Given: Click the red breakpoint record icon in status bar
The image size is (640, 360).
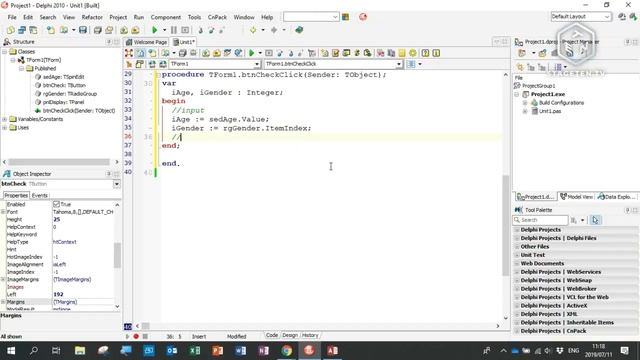Looking at the screenshot, I should 136,336.
